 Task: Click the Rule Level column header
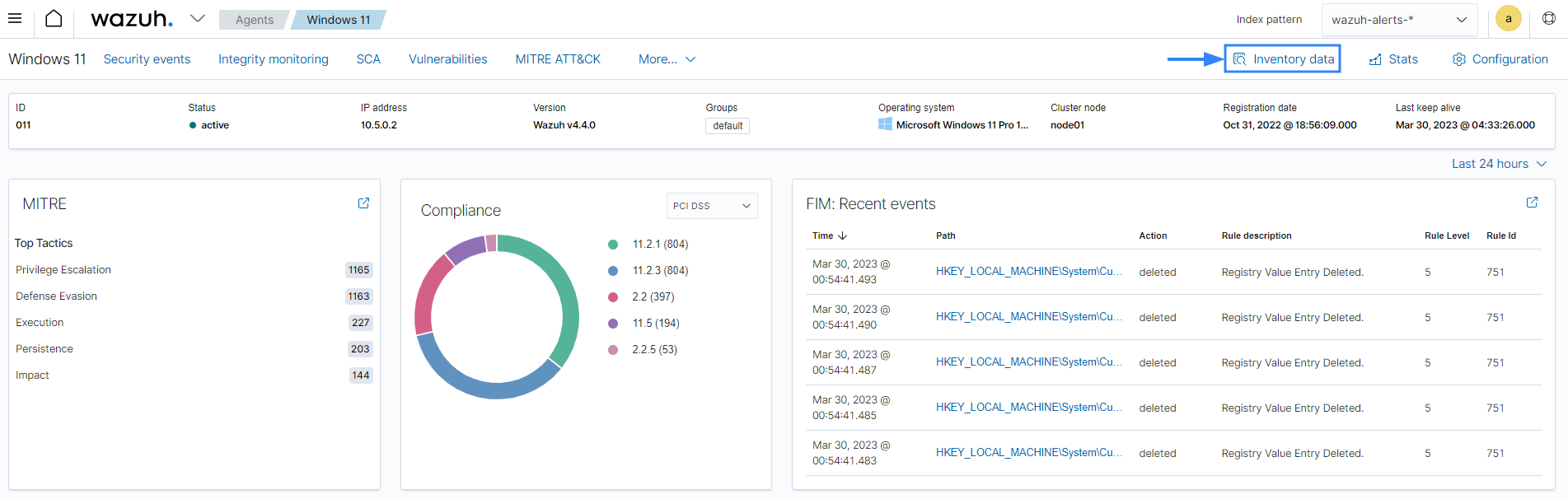[x=1447, y=236]
